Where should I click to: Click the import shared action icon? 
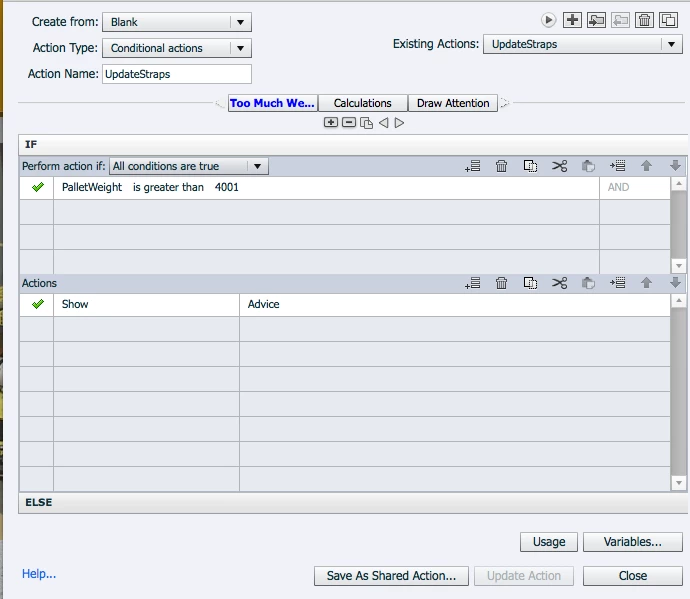[x=596, y=20]
